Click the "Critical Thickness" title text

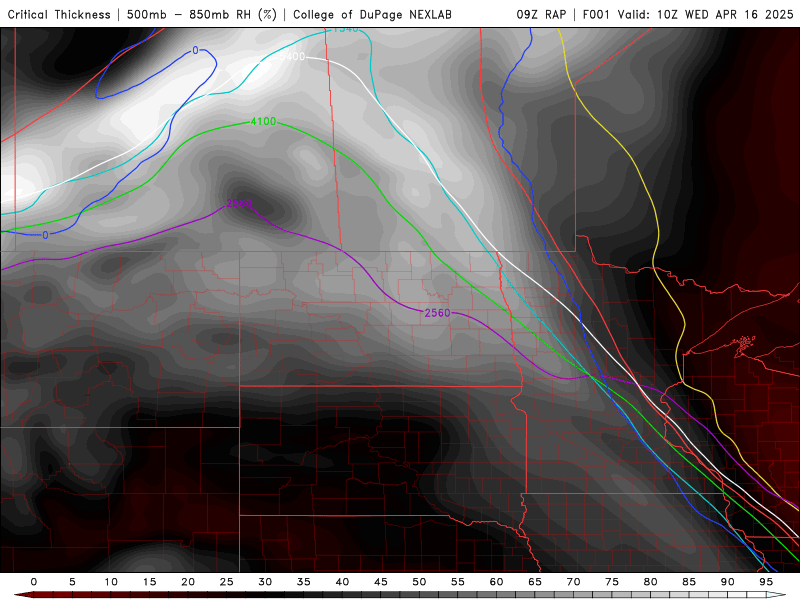[x=59, y=14]
